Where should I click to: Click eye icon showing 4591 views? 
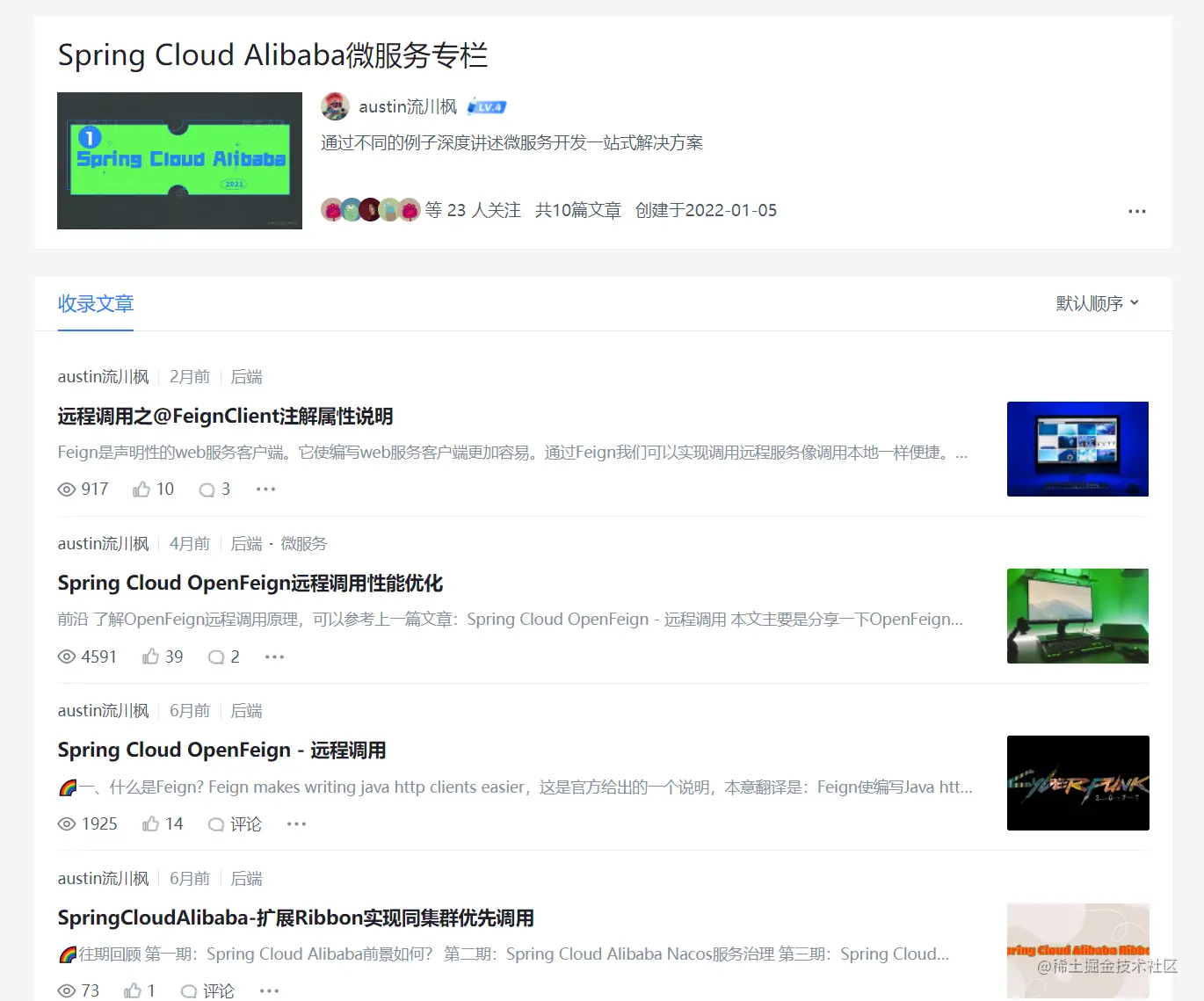(x=67, y=657)
